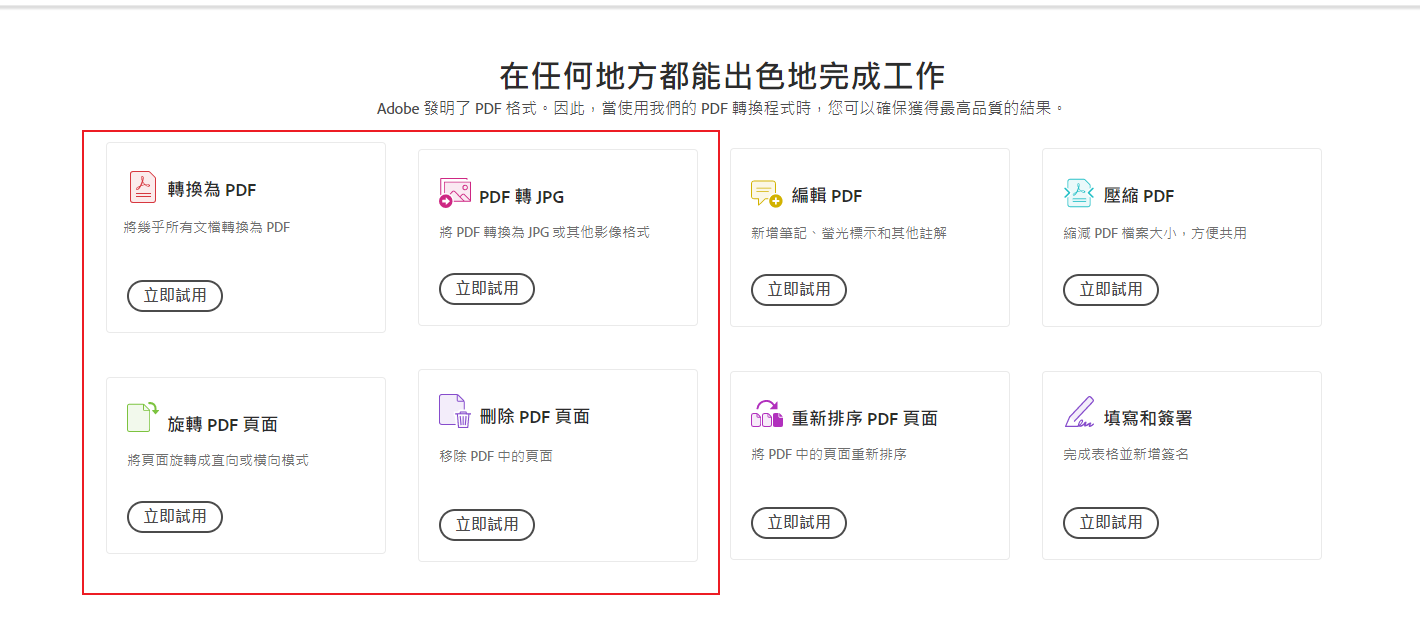Viewport: 1420px width, 625px height.
Task: Click the 重新排序 PDF 頁面 reorder icon
Action: click(767, 414)
